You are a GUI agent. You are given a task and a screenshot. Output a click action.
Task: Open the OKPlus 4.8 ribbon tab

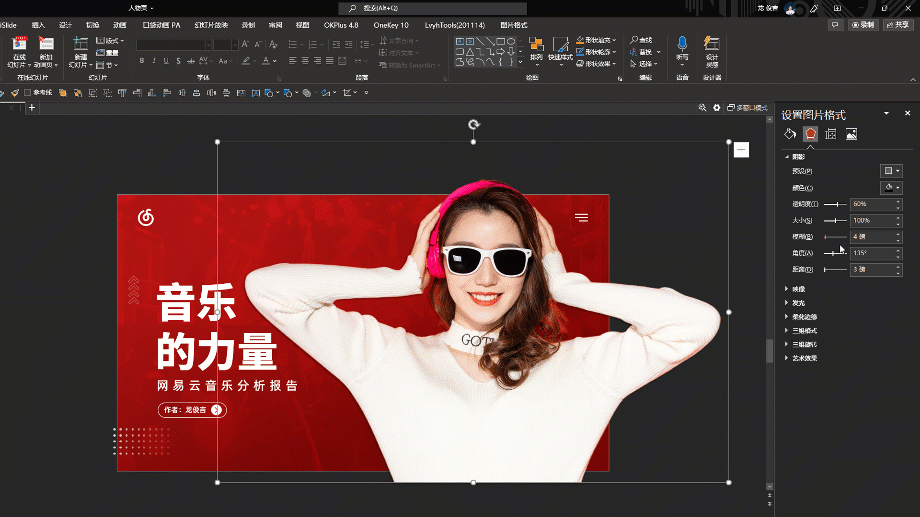tap(341, 25)
